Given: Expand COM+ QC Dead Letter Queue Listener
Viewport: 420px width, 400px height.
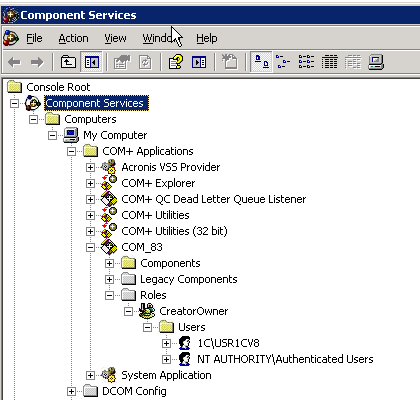Looking at the screenshot, I should tap(90, 199).
